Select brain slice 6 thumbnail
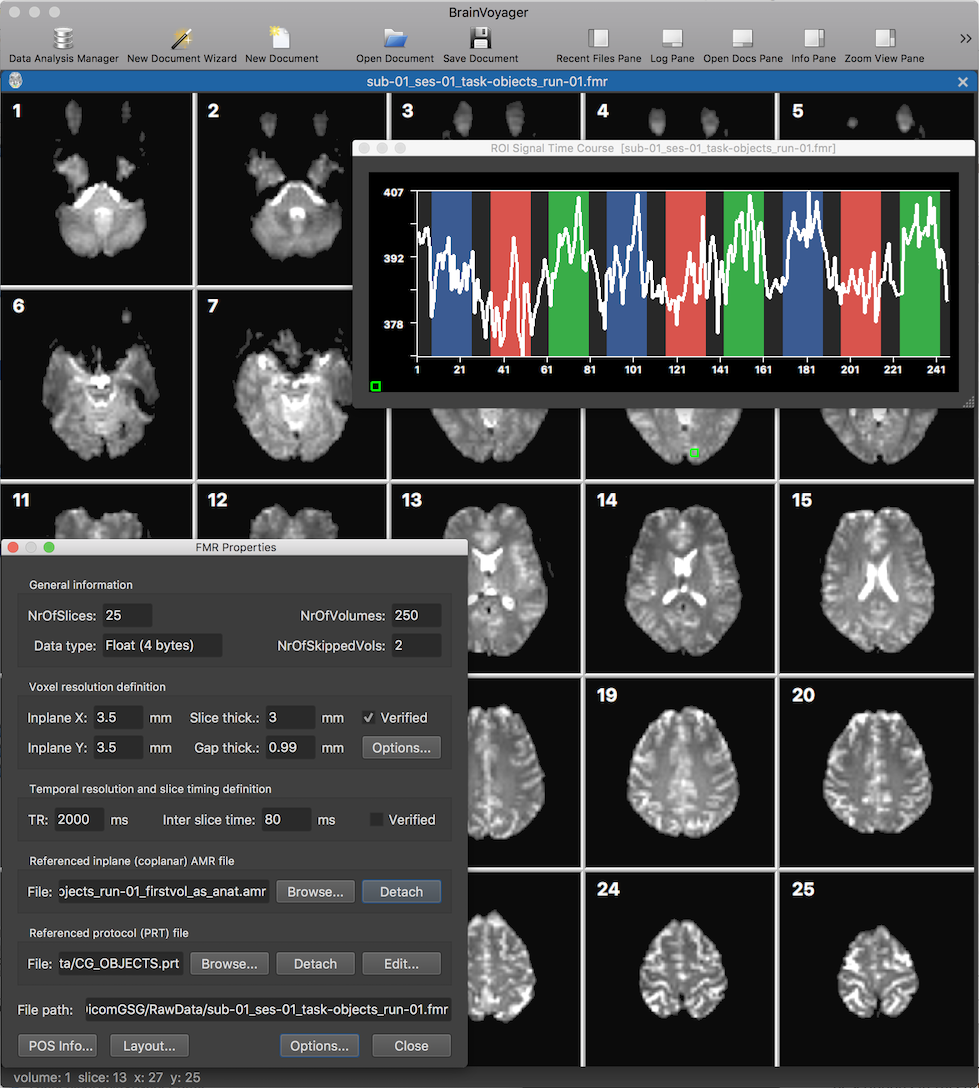Viewport: 979px width, 1088px height. point(96,384)
